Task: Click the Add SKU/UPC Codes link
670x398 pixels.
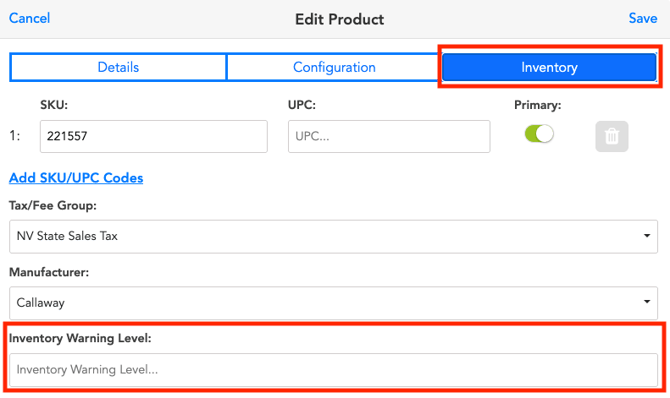Action: (76, 178)
